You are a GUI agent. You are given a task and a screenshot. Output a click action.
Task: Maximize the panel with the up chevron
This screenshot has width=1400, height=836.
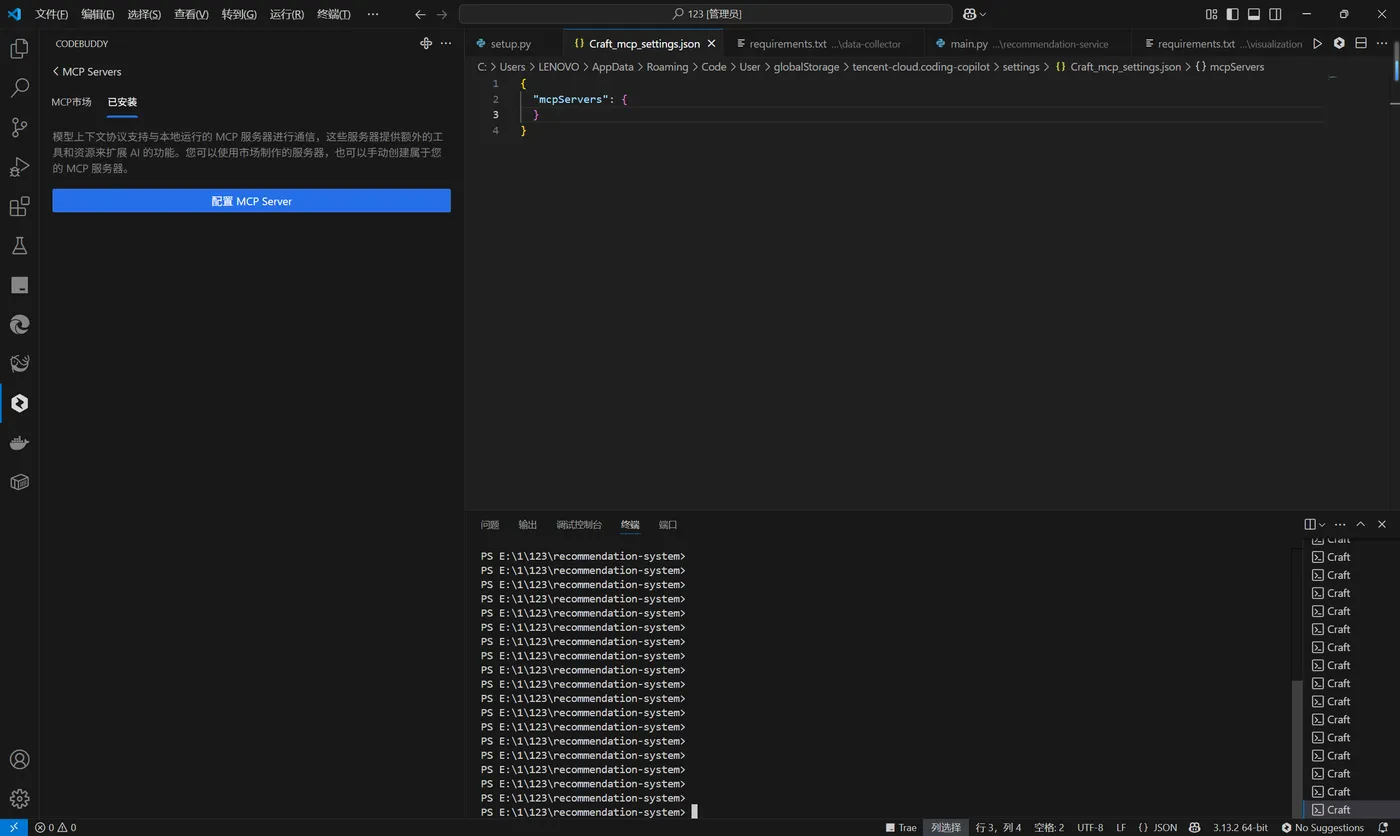pos(1360,524)
